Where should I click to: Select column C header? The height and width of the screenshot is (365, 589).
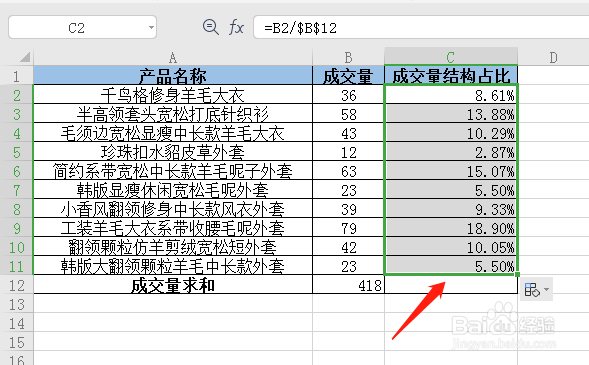point(451,57)
